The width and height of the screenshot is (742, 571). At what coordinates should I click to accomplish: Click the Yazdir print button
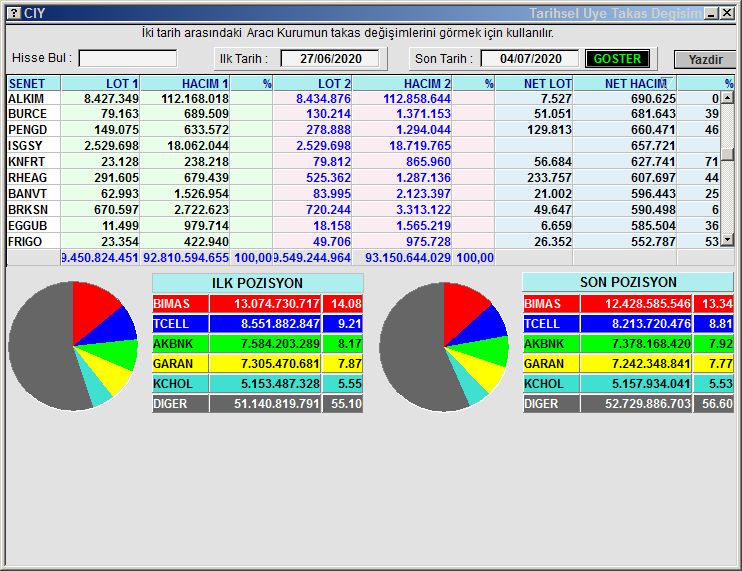coord(705,60)
